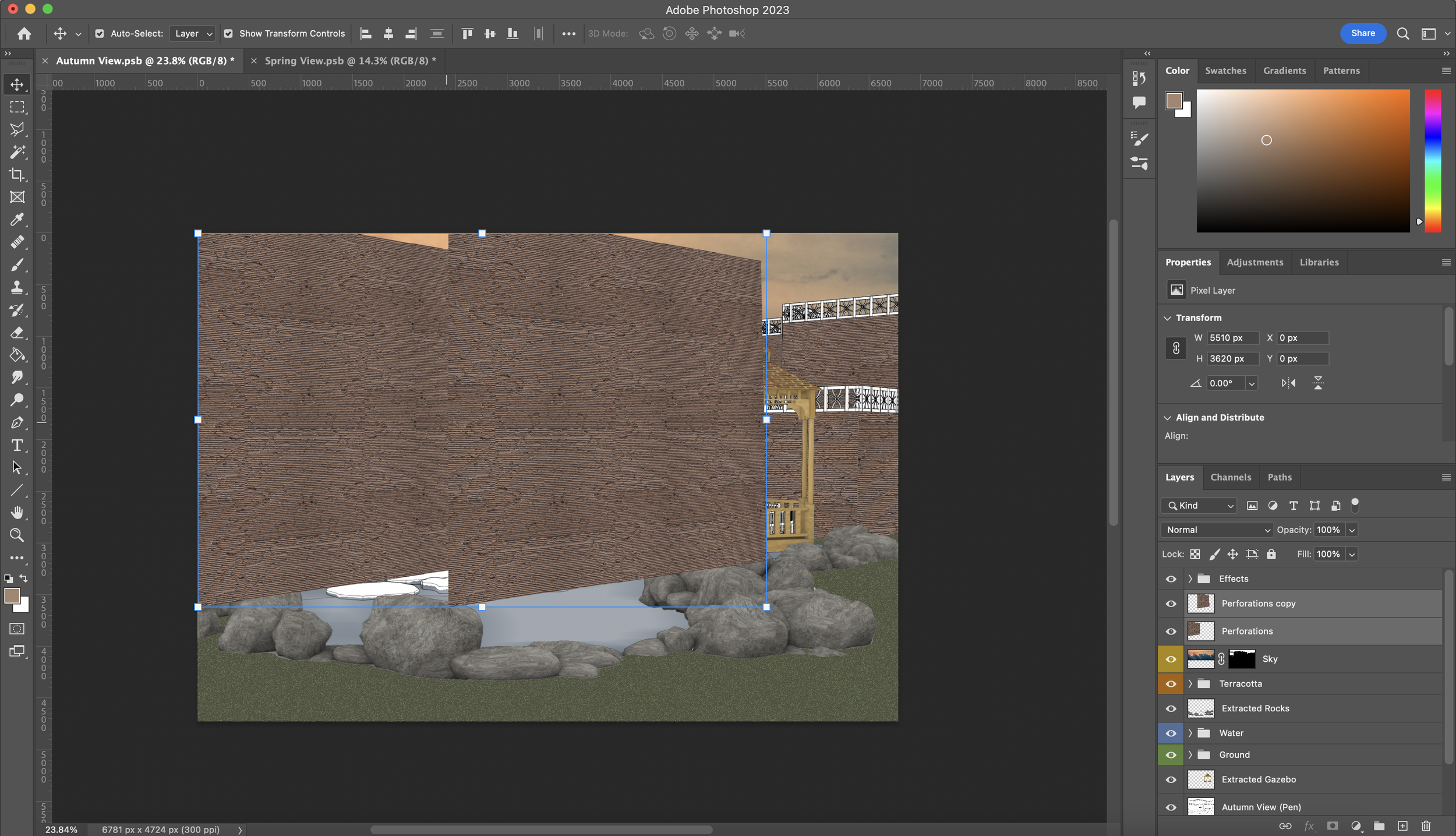This screenshot has height=836, width=1456.
Task: Hide the Water group
Action: (x=1171, y=733)
